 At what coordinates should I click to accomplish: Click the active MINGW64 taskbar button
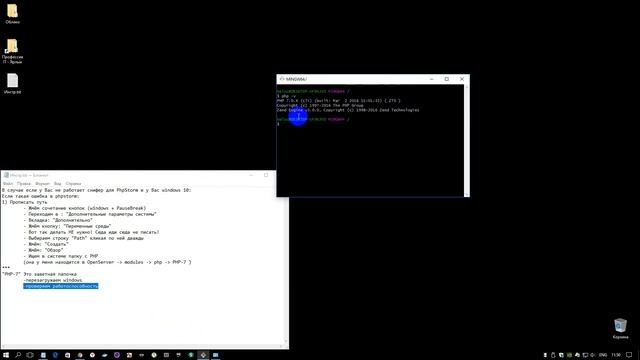[203, 355]
